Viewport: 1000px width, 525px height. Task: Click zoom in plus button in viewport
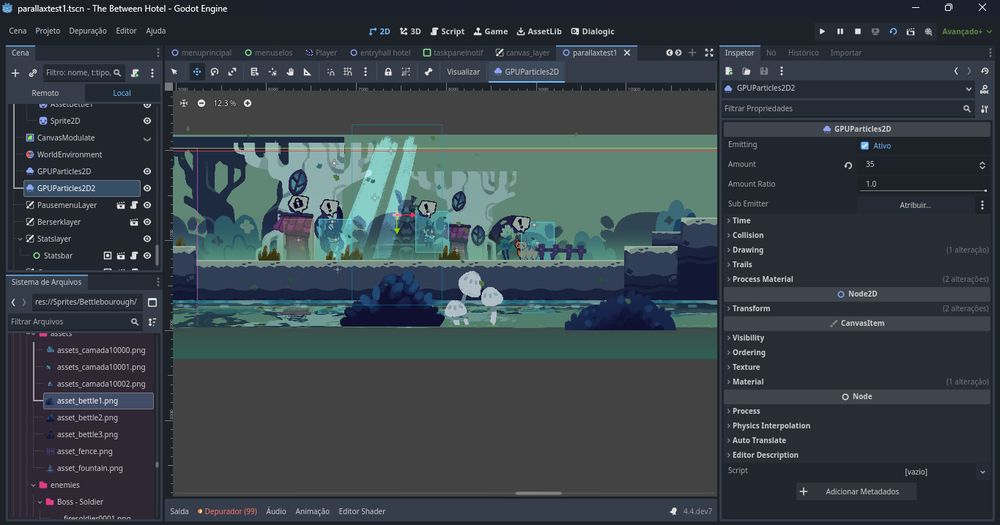pos(247,103)
